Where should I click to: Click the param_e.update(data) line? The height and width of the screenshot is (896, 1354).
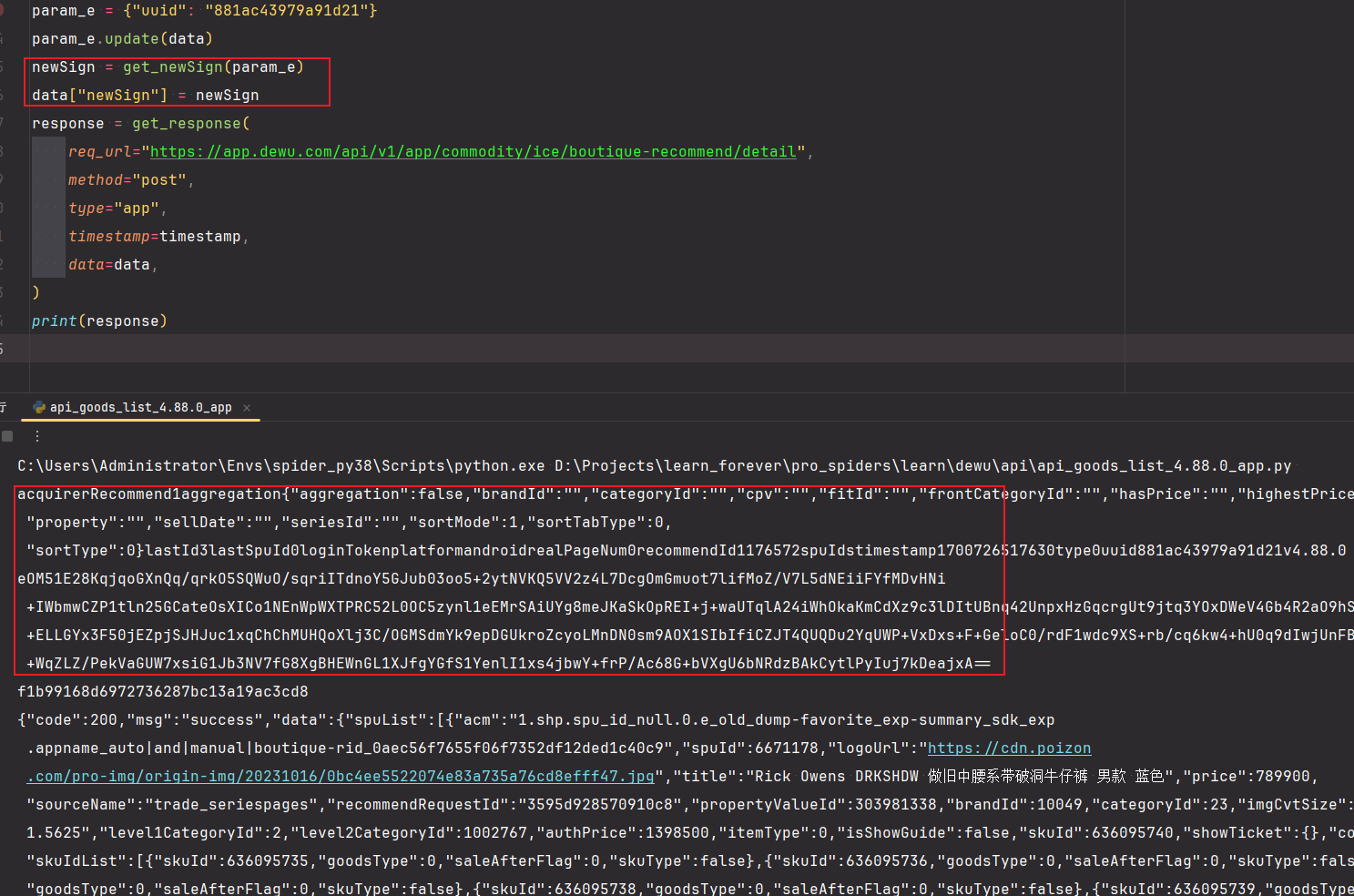click(122, 39)
